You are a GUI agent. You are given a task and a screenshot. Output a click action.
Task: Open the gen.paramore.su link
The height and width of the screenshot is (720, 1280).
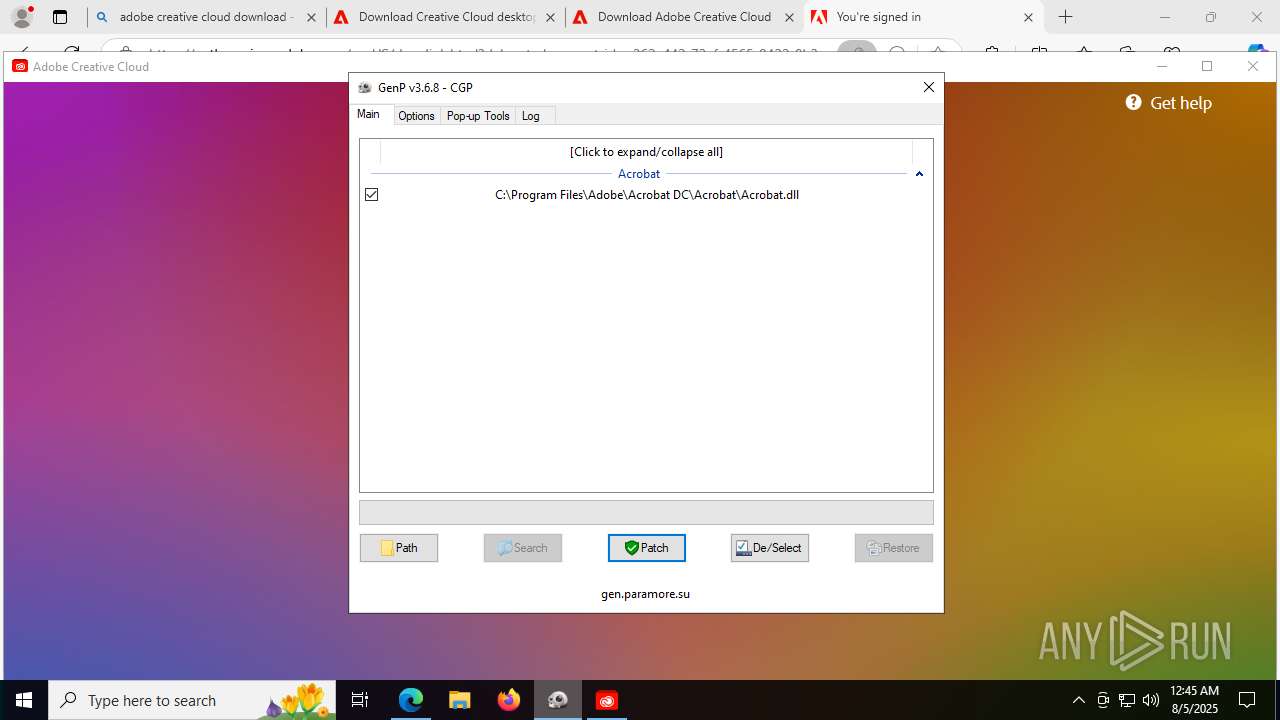click(646, 594)
